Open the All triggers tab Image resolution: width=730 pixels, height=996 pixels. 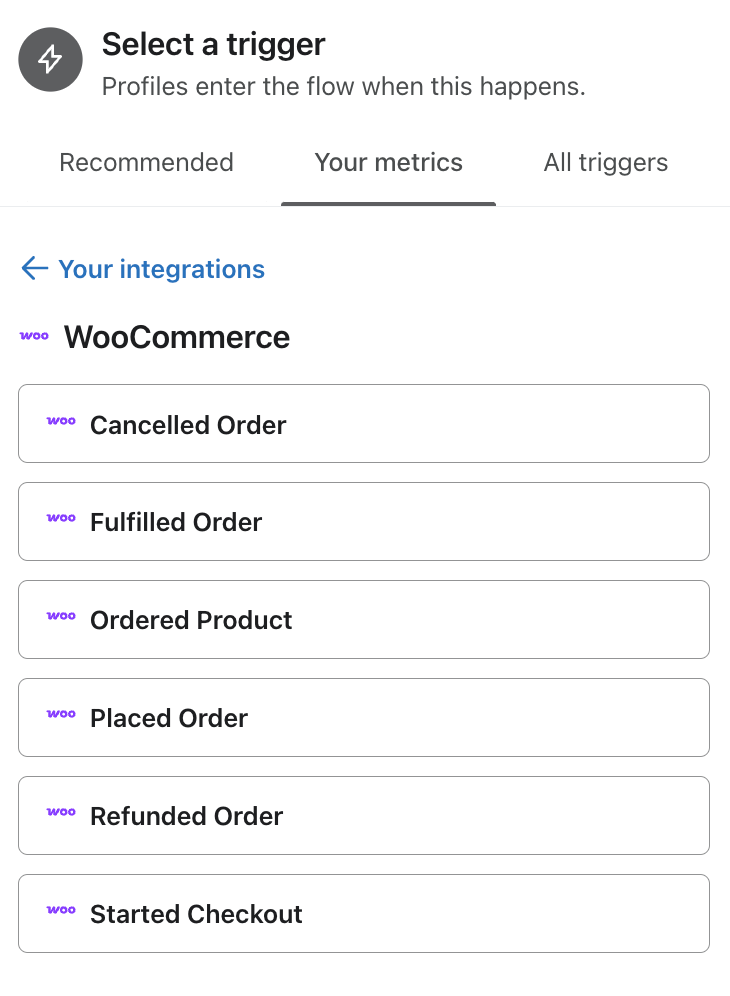coord(605,163)
